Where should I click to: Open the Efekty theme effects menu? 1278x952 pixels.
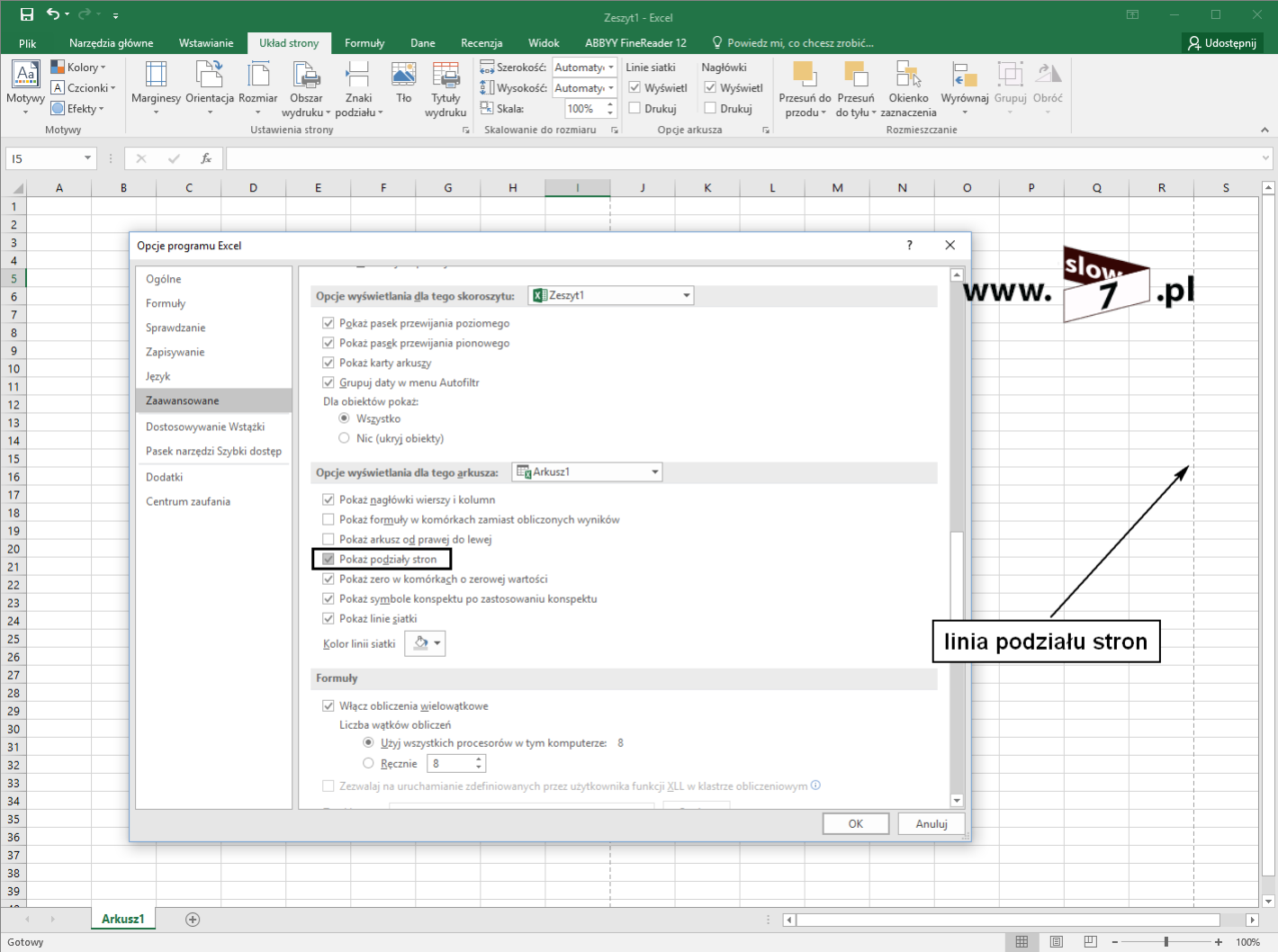[x=77, y=109]
